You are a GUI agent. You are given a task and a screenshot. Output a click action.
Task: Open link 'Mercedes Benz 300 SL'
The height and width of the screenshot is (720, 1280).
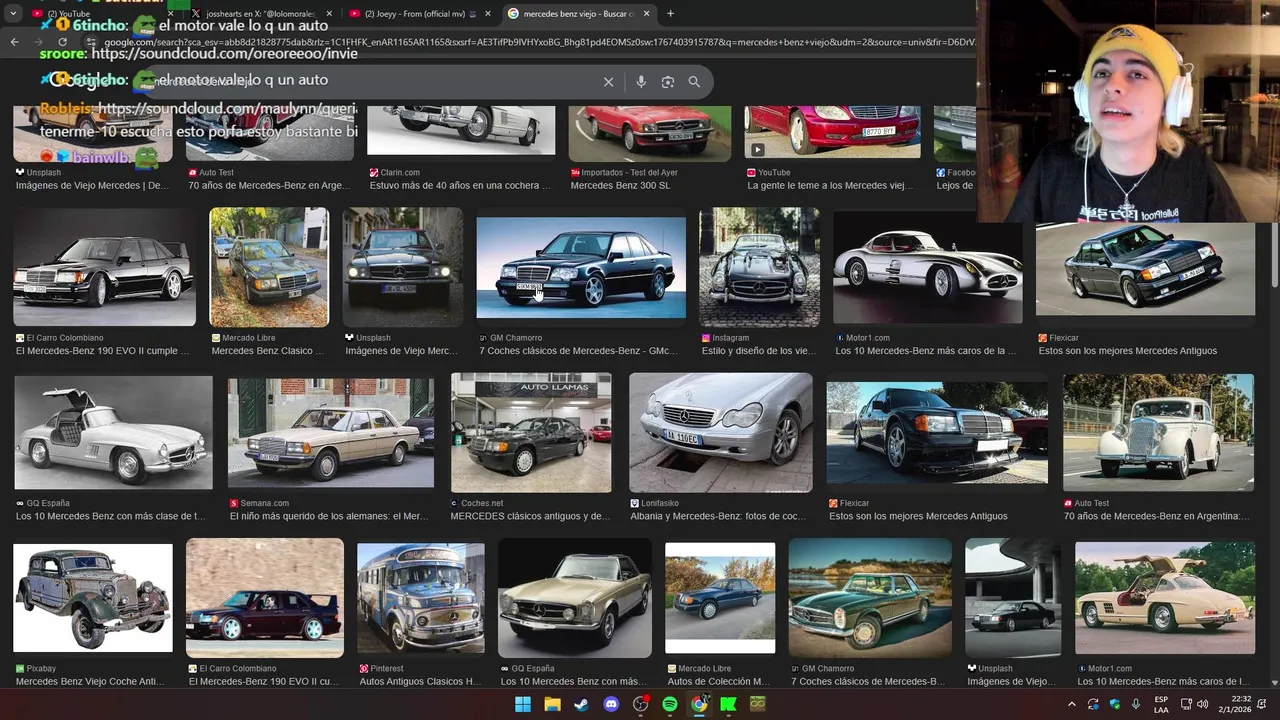(620, 185)
